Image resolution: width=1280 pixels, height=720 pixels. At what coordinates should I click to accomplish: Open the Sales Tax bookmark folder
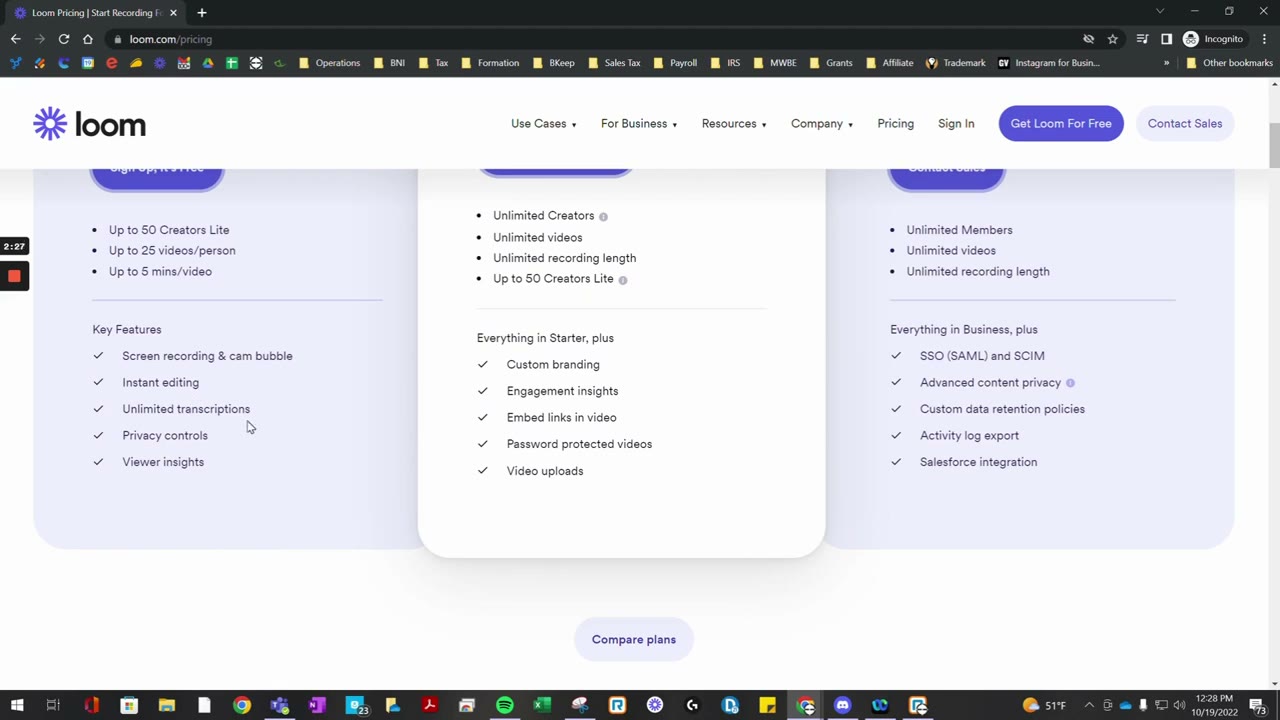(614, 63)
